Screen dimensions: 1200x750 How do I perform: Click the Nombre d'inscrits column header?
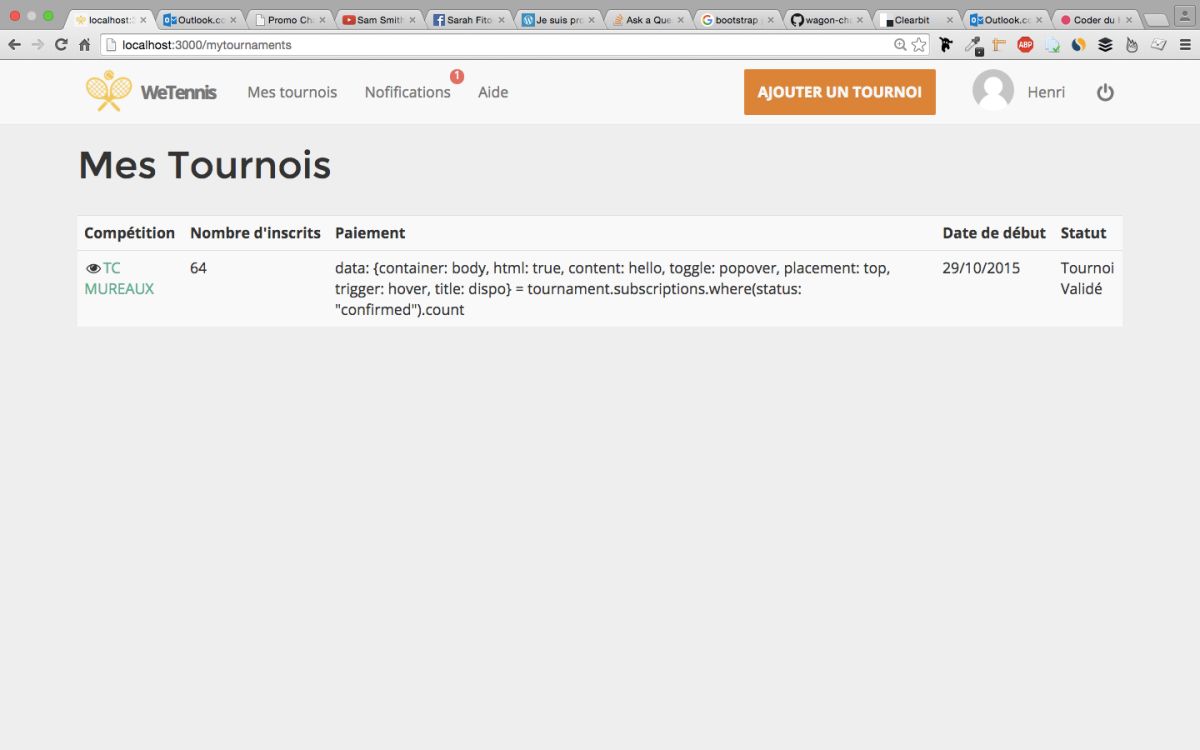255,233
